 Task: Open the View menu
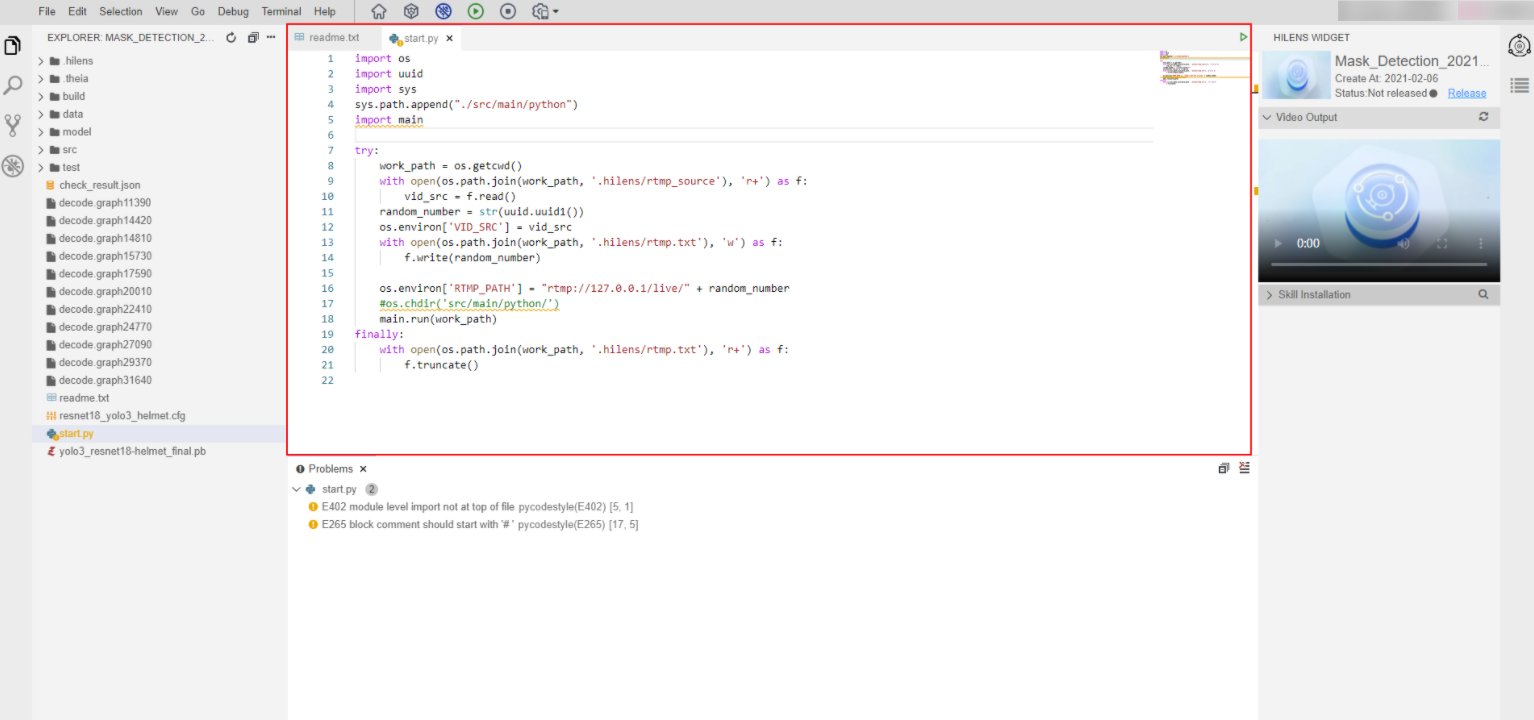click(x=167, y=12)
